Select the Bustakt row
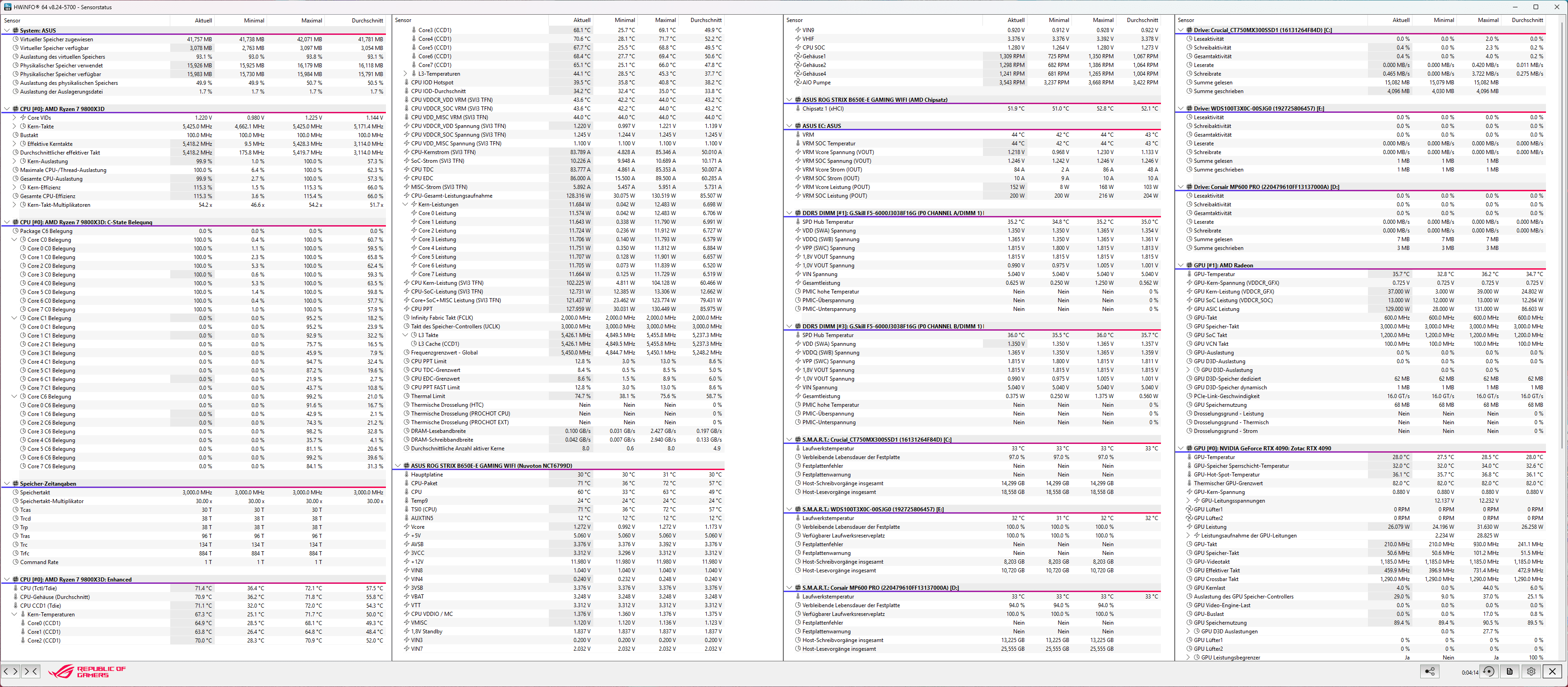The width and height of the screenshot is (1568, 687). 194,135
